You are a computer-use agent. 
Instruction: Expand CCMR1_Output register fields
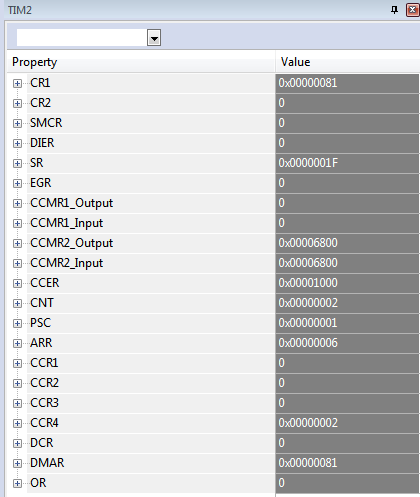point(17,203)
